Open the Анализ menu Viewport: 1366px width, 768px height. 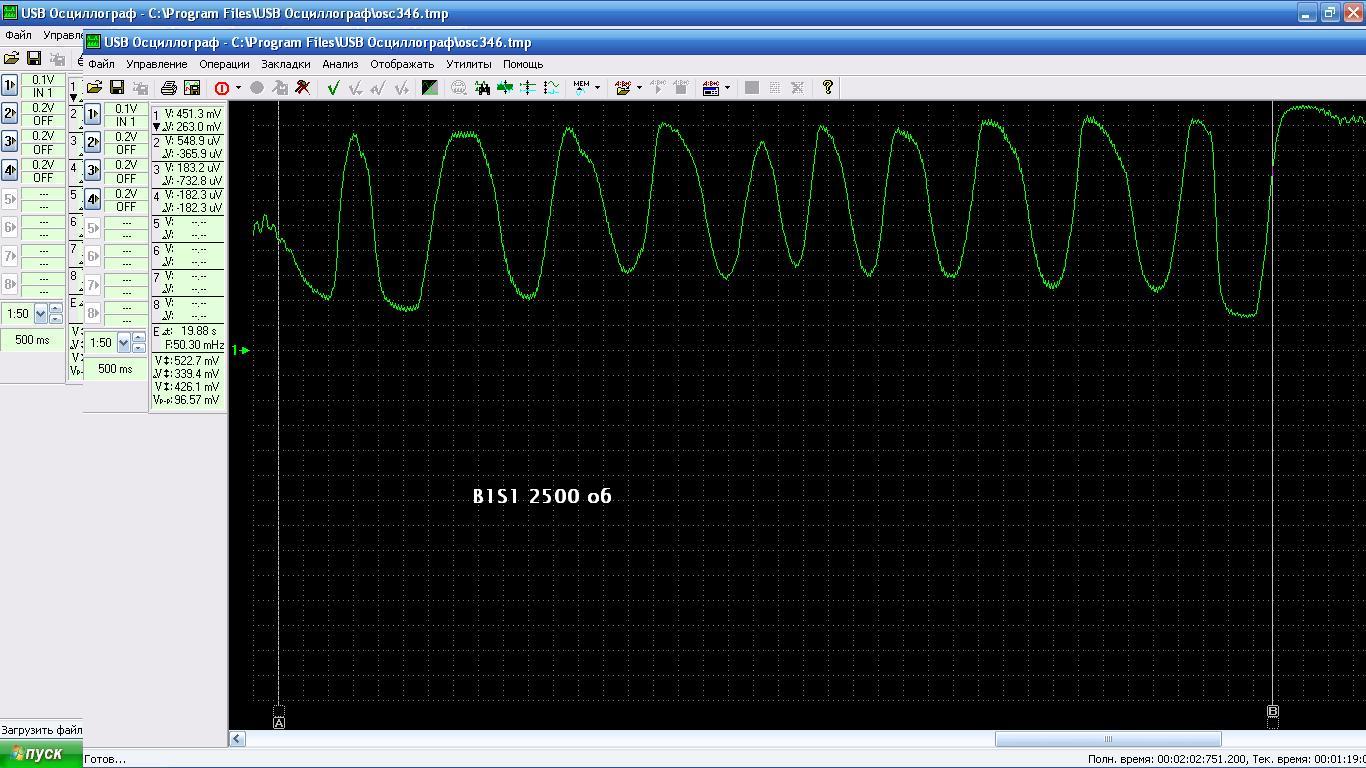[340, 64]
